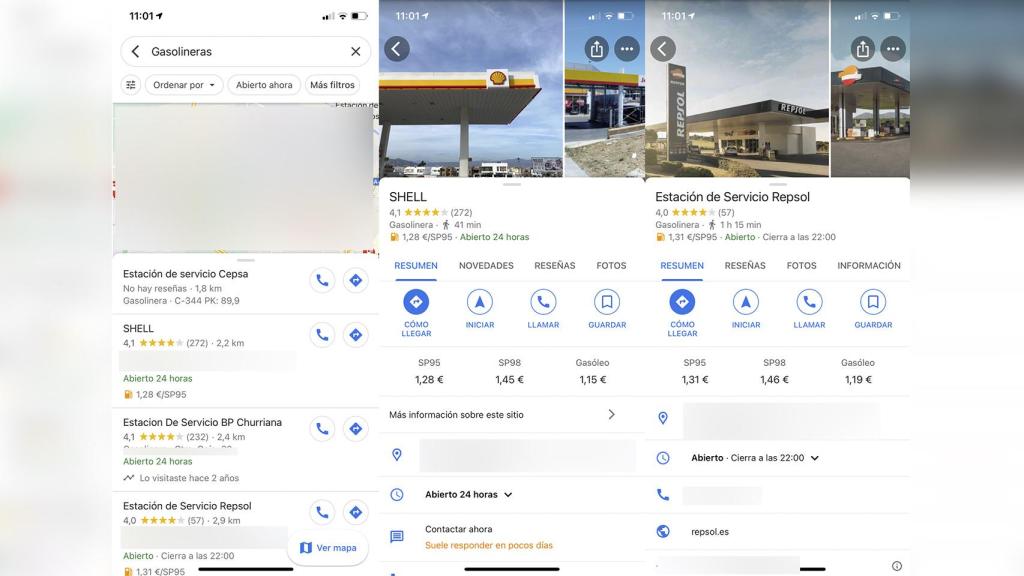Switch to SHELL Novedades tab
1024x576 pixels.
[x=486, y=266]
